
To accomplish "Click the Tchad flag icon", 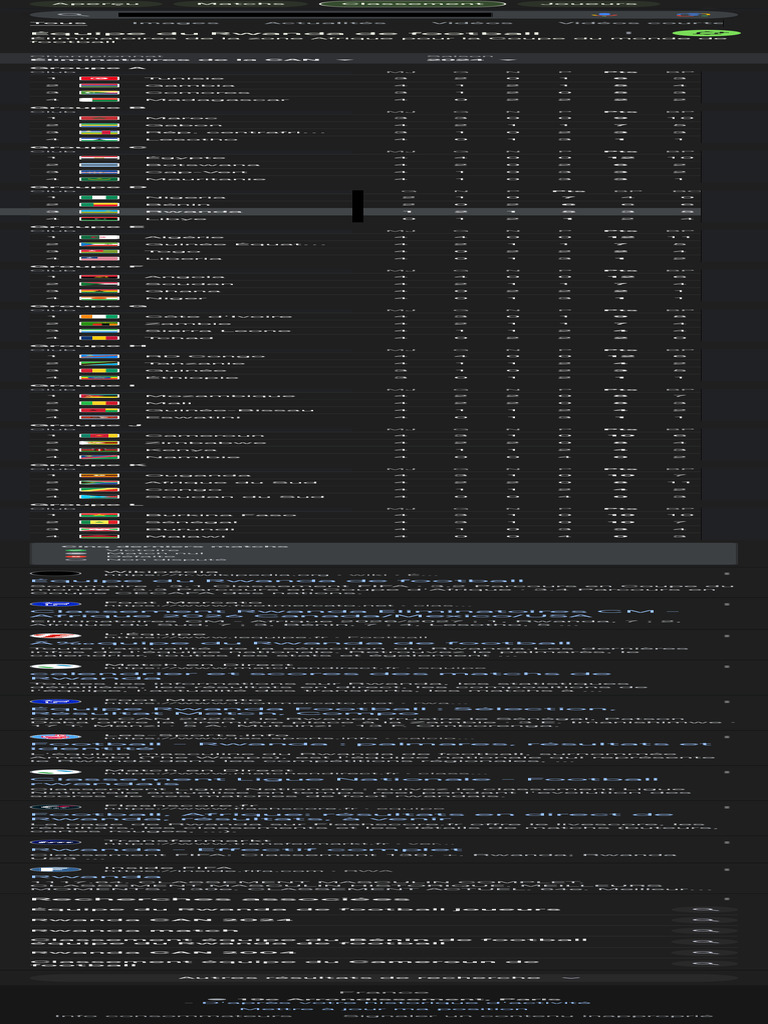I will pos(99,338).
